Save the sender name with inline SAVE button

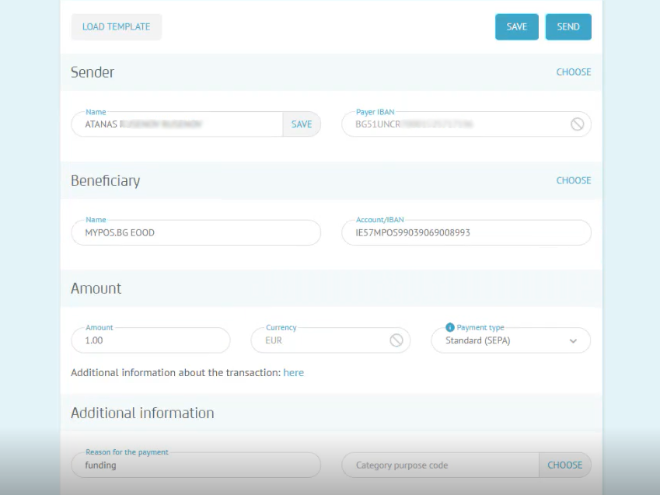tap(301, 124)
